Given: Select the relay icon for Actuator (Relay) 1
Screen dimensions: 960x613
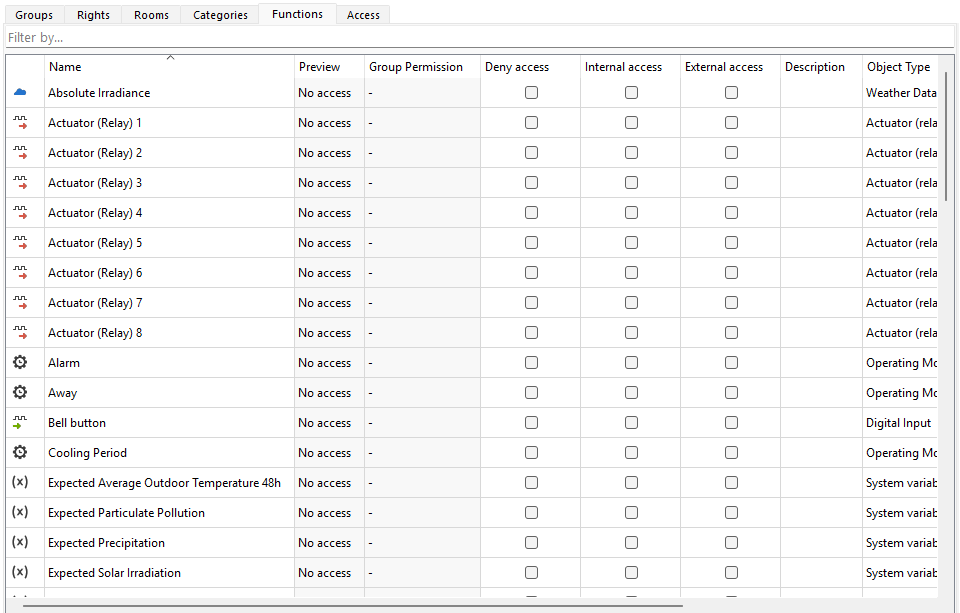Looking at the screenshot, I should pyautogui.click(x=20, y=123).
